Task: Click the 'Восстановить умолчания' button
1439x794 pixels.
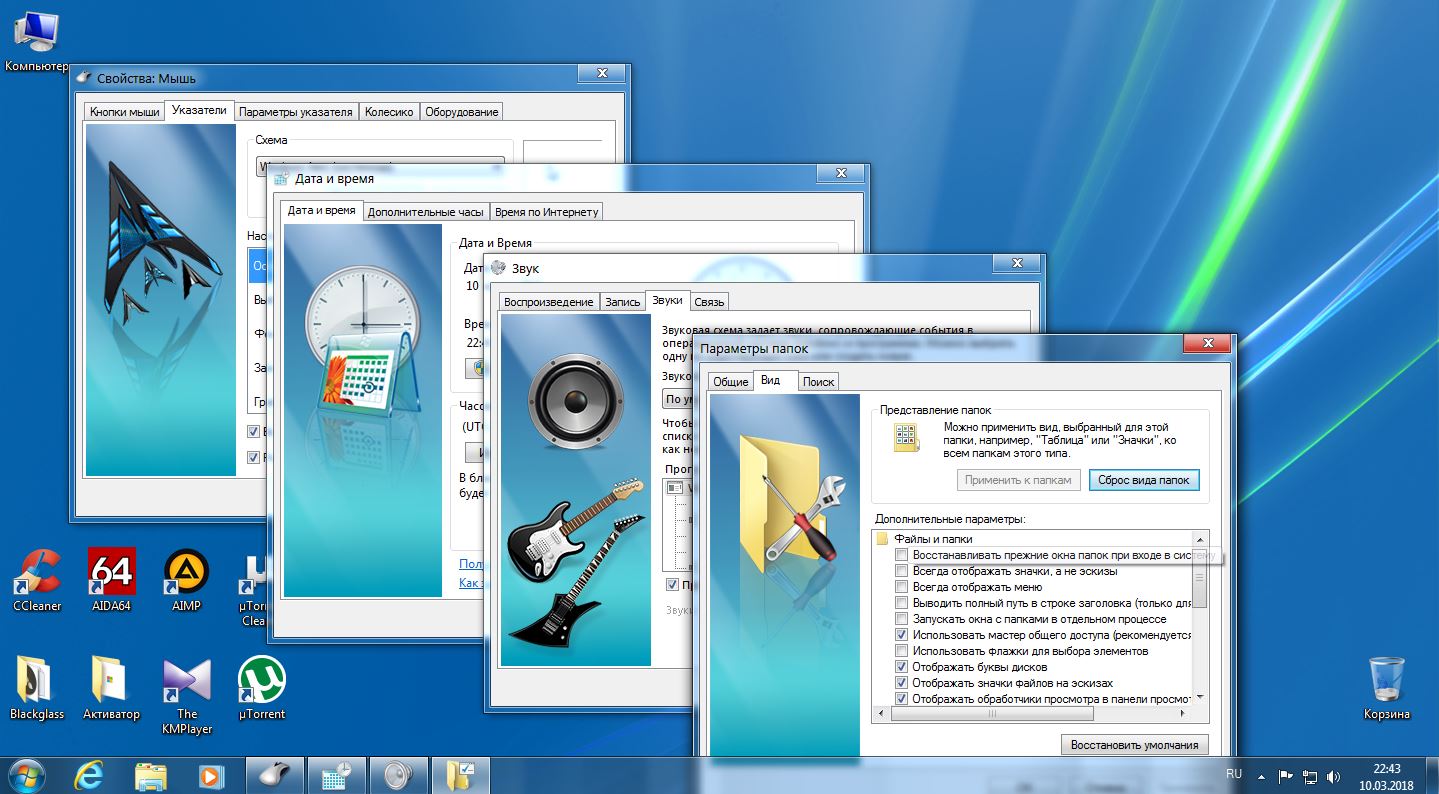Action: 1134,745
